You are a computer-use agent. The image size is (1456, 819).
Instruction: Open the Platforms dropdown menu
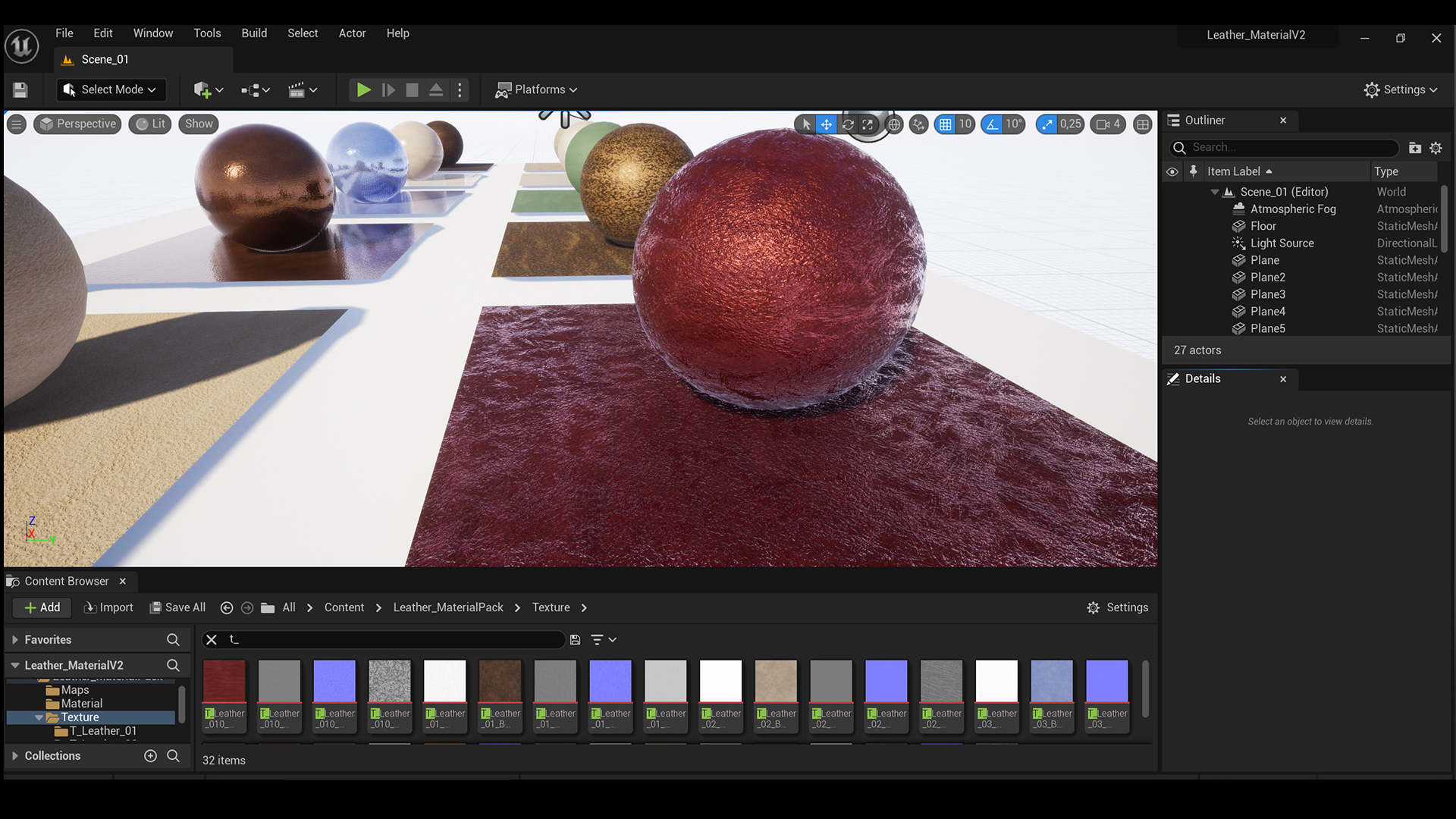click(x=536, y=90)
